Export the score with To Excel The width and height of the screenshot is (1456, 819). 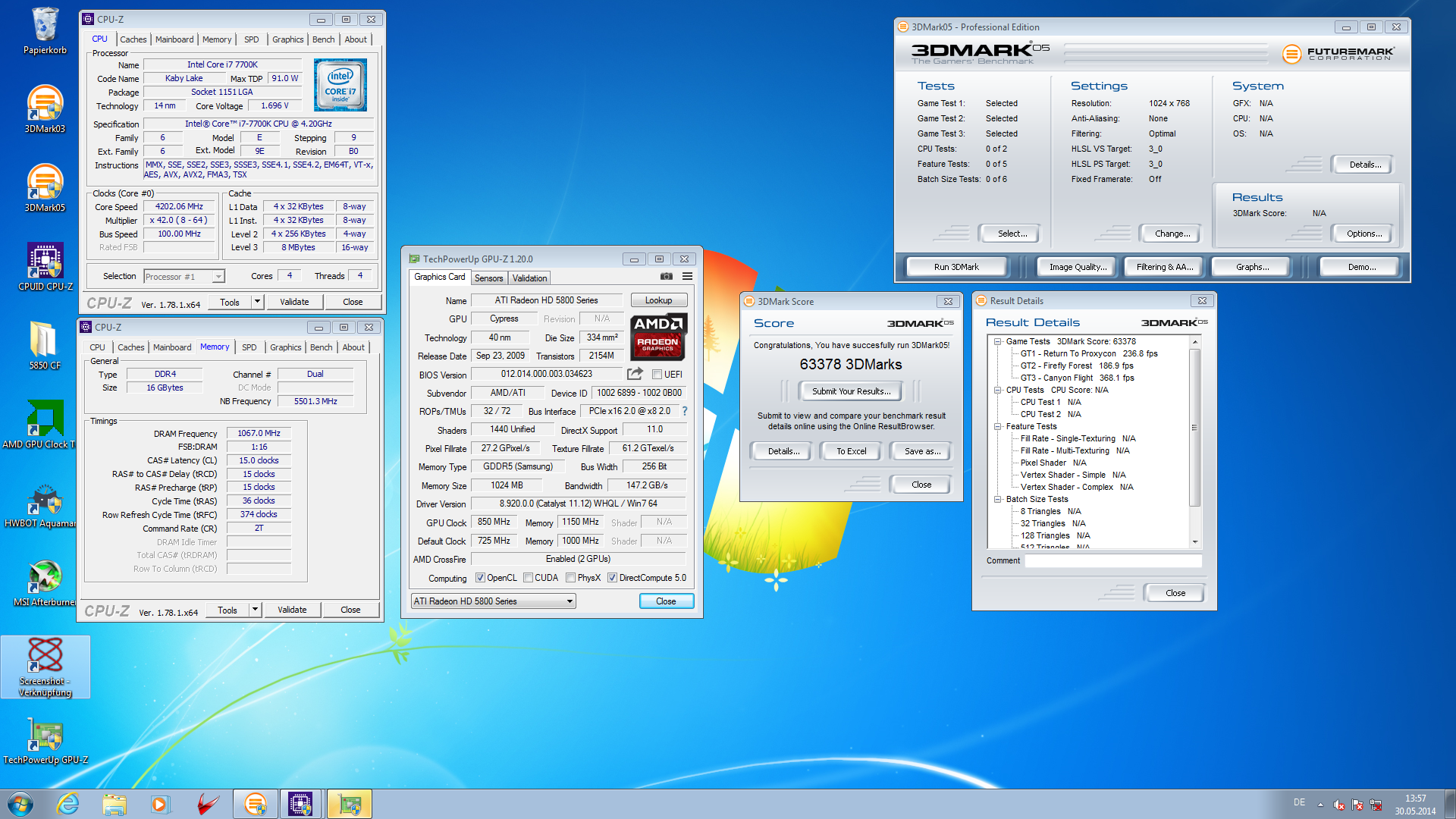pyautogui.click(x=851, y=451)
